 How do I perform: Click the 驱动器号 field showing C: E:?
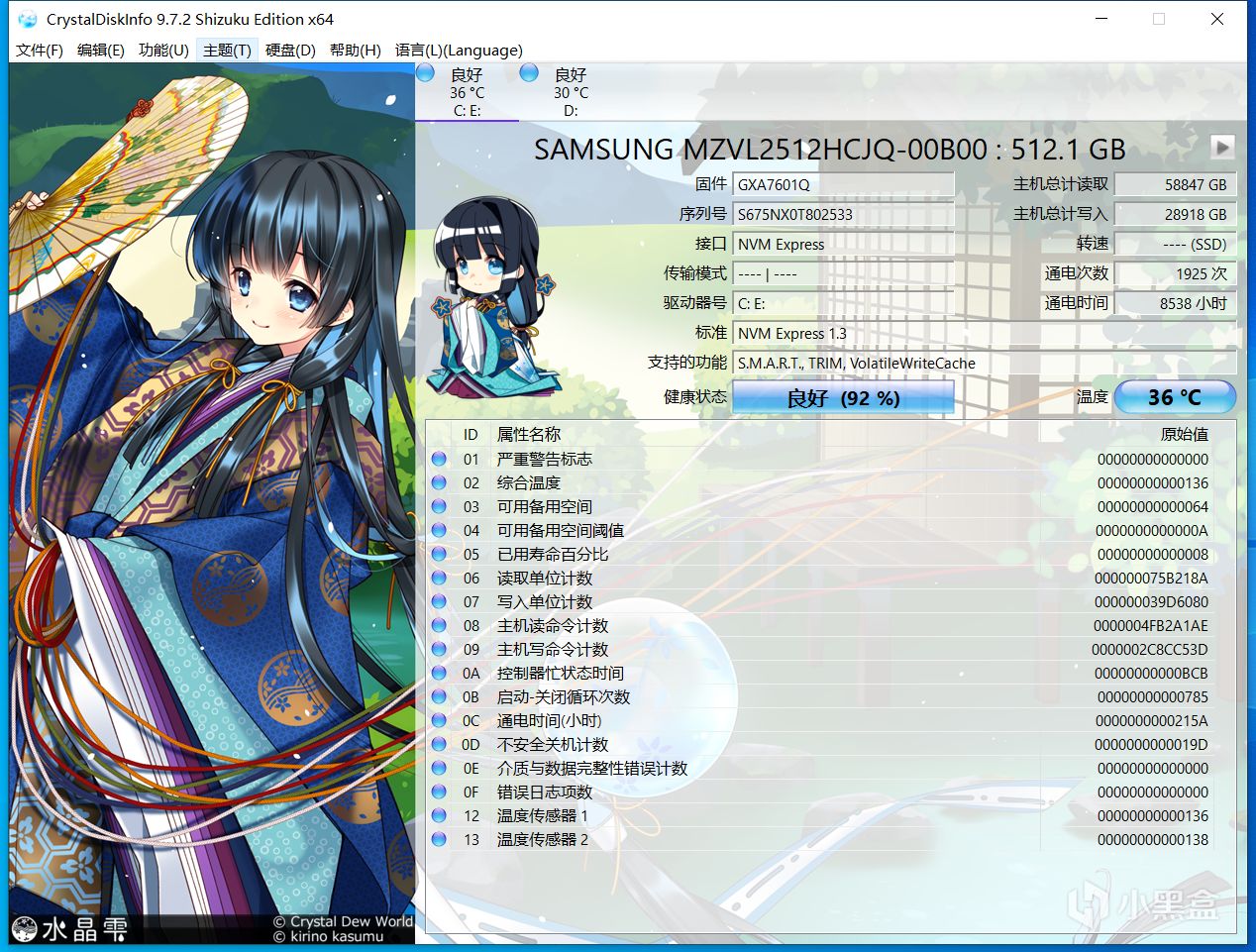tap(843, 303)
